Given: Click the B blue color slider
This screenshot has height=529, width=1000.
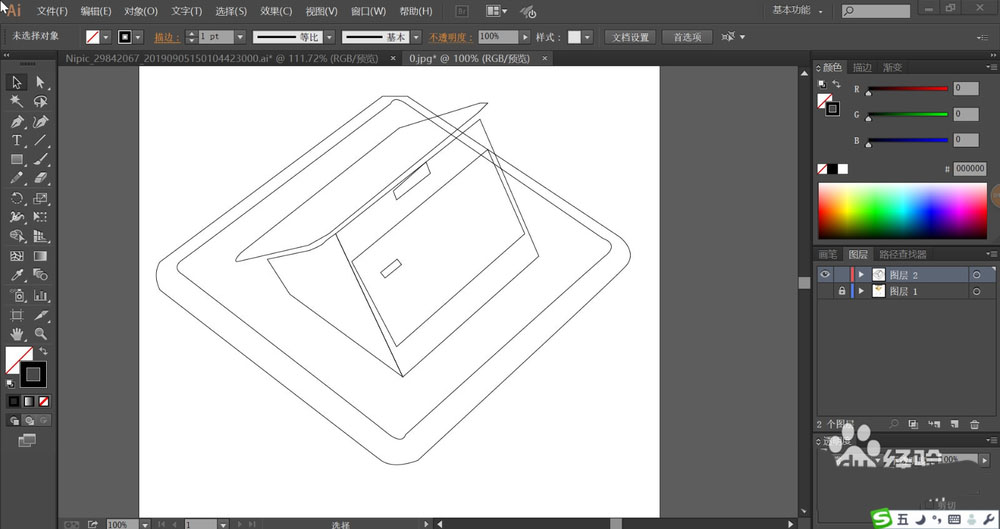Looking at the screenshot, I should [x=907, y=140].
